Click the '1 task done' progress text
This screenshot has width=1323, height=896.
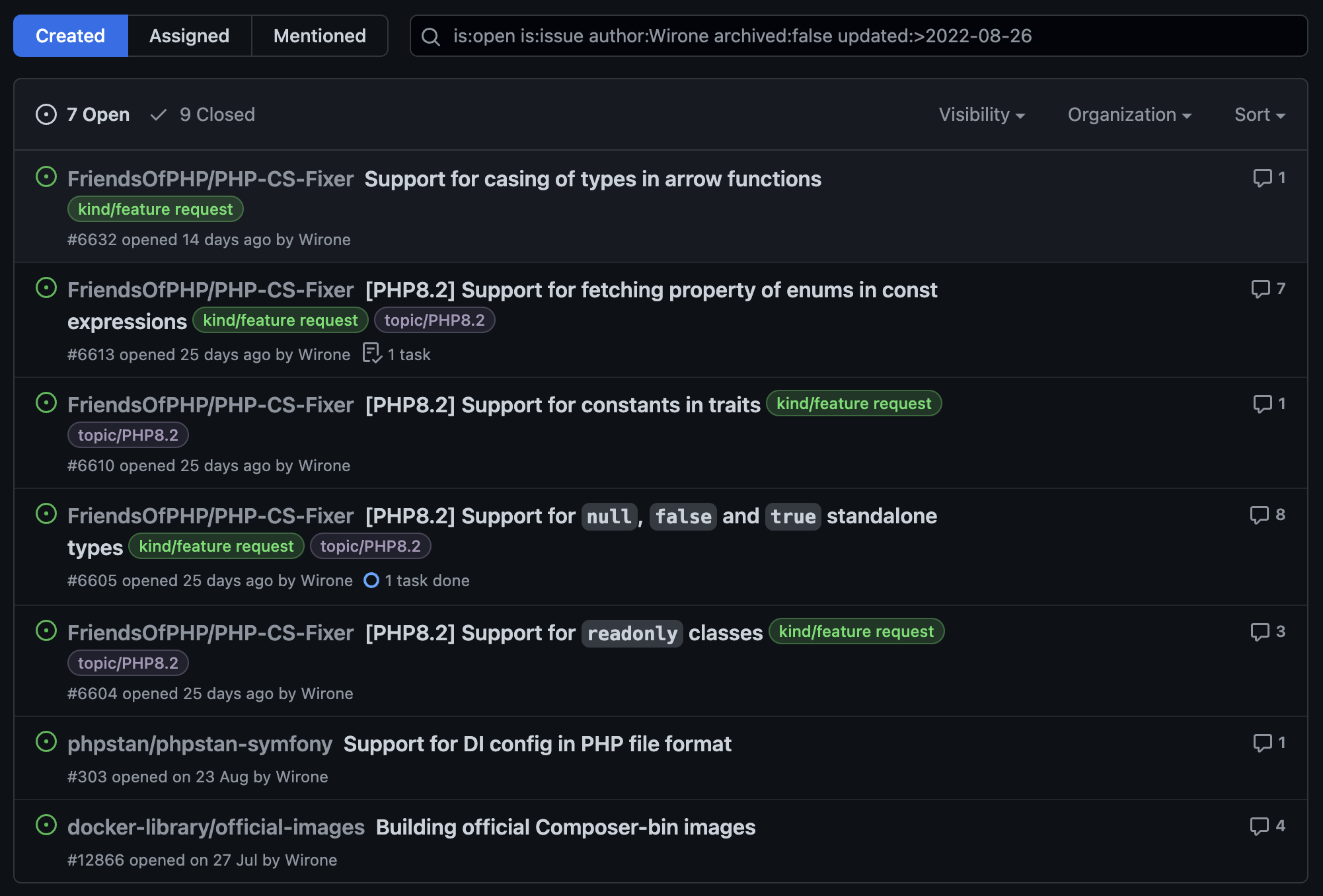427,580
